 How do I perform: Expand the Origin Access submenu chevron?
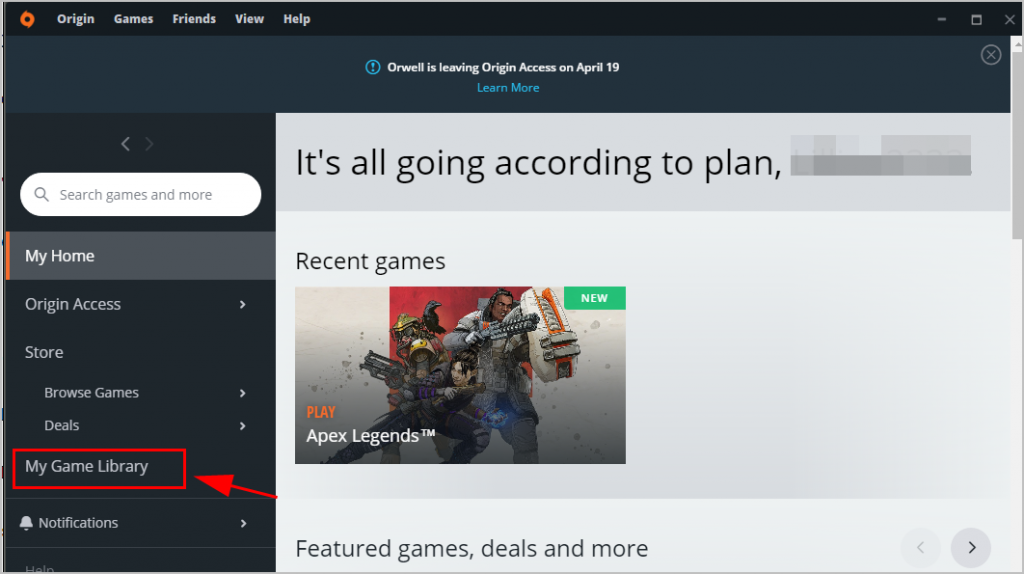pyautogui.click(x=243, y=305)
